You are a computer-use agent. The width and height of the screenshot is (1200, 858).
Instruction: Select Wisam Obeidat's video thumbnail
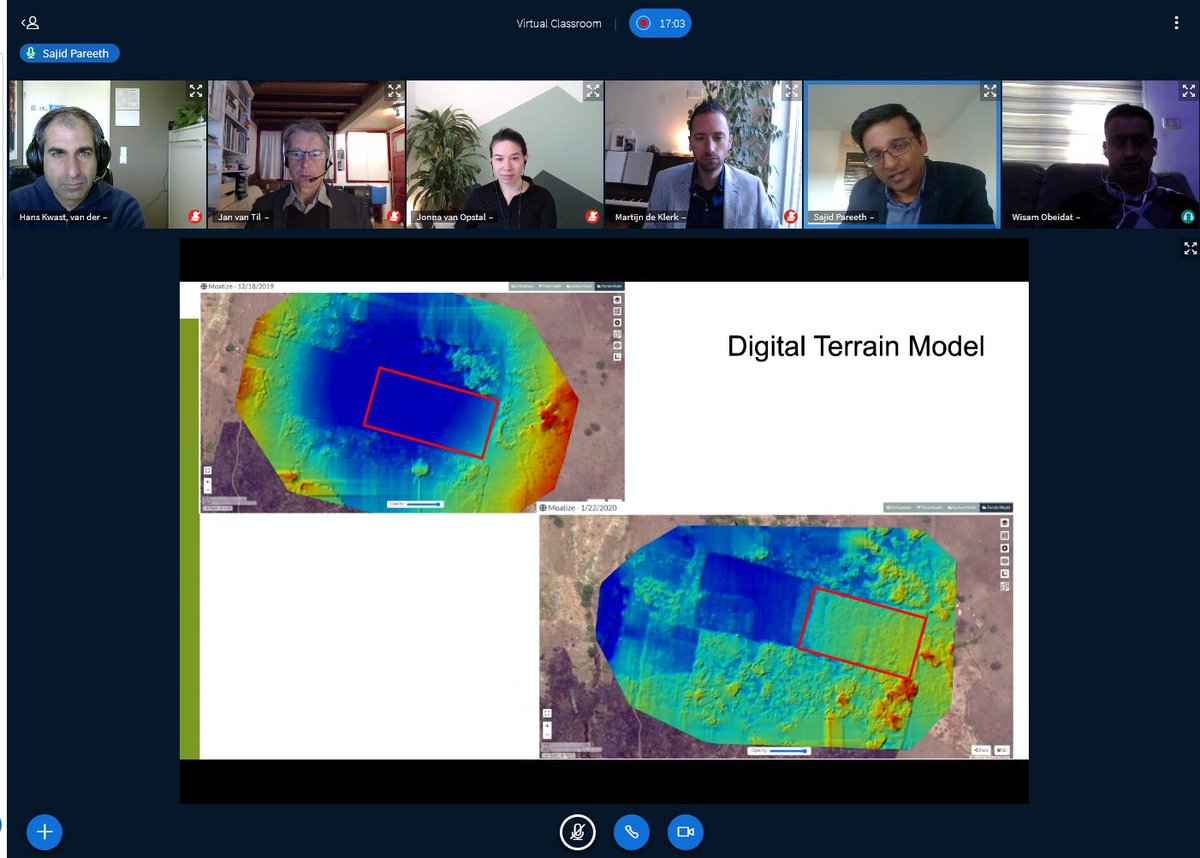1100,154
